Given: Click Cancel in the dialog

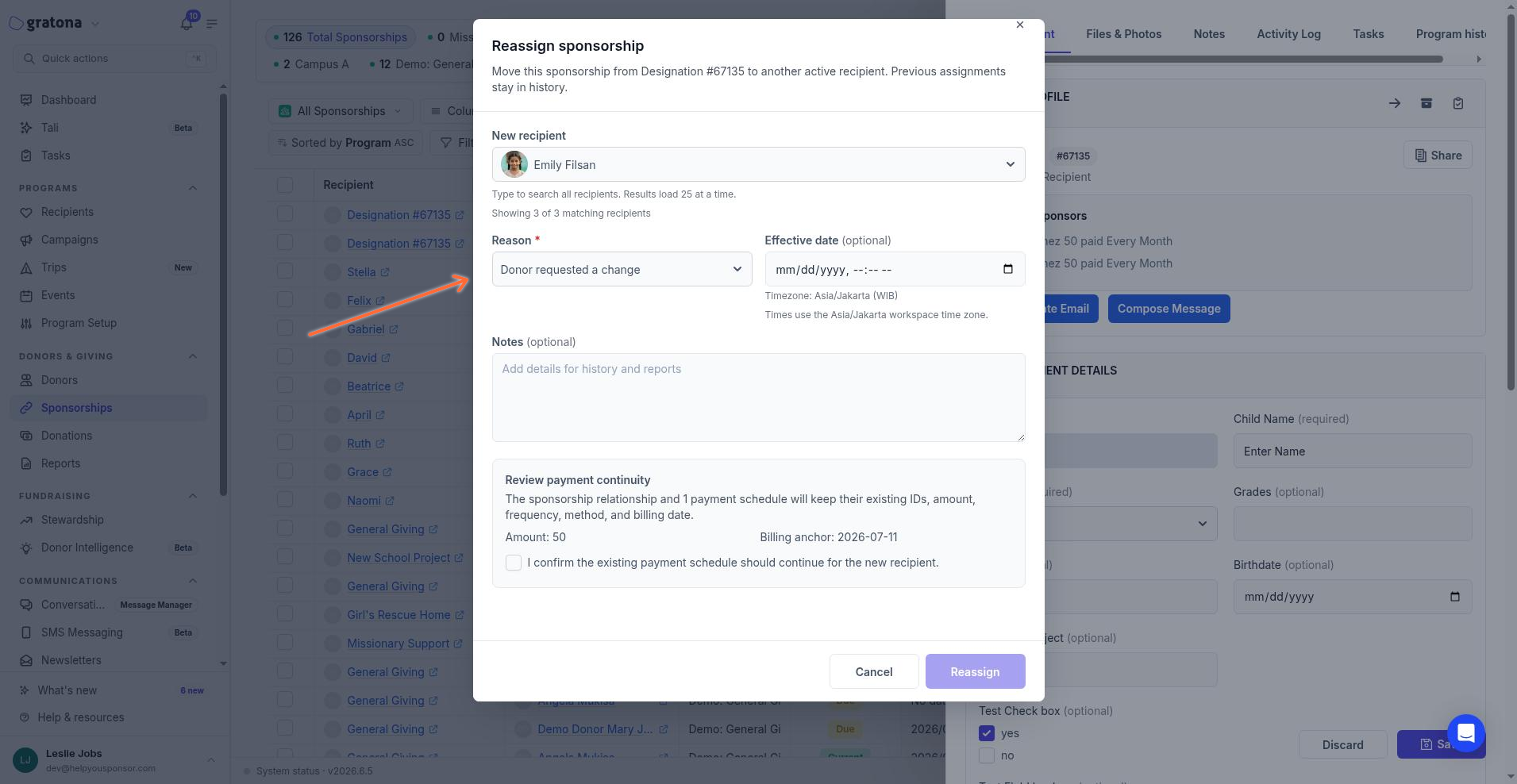Looking at the screenshot, I should pos(874,671).
